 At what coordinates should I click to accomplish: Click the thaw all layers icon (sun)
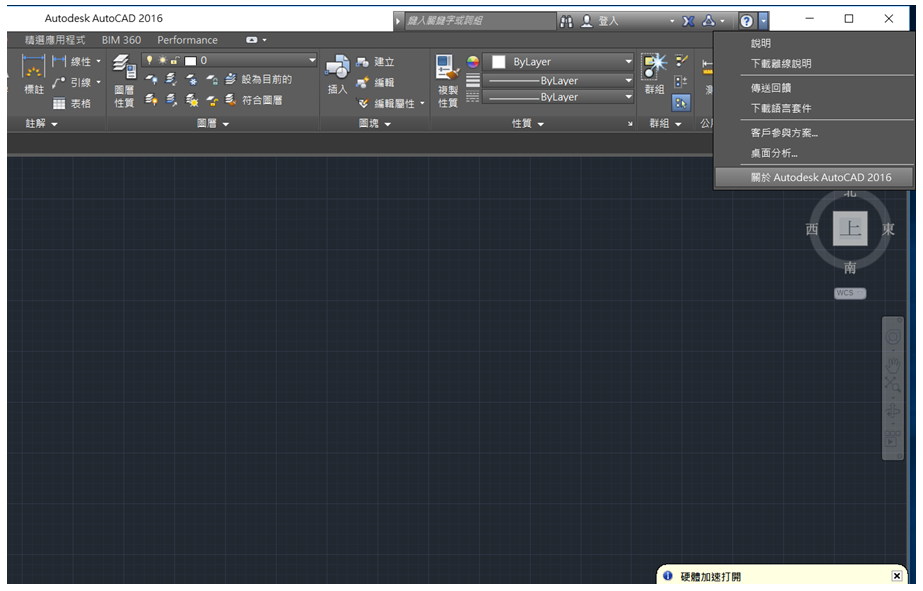point(191,100)
